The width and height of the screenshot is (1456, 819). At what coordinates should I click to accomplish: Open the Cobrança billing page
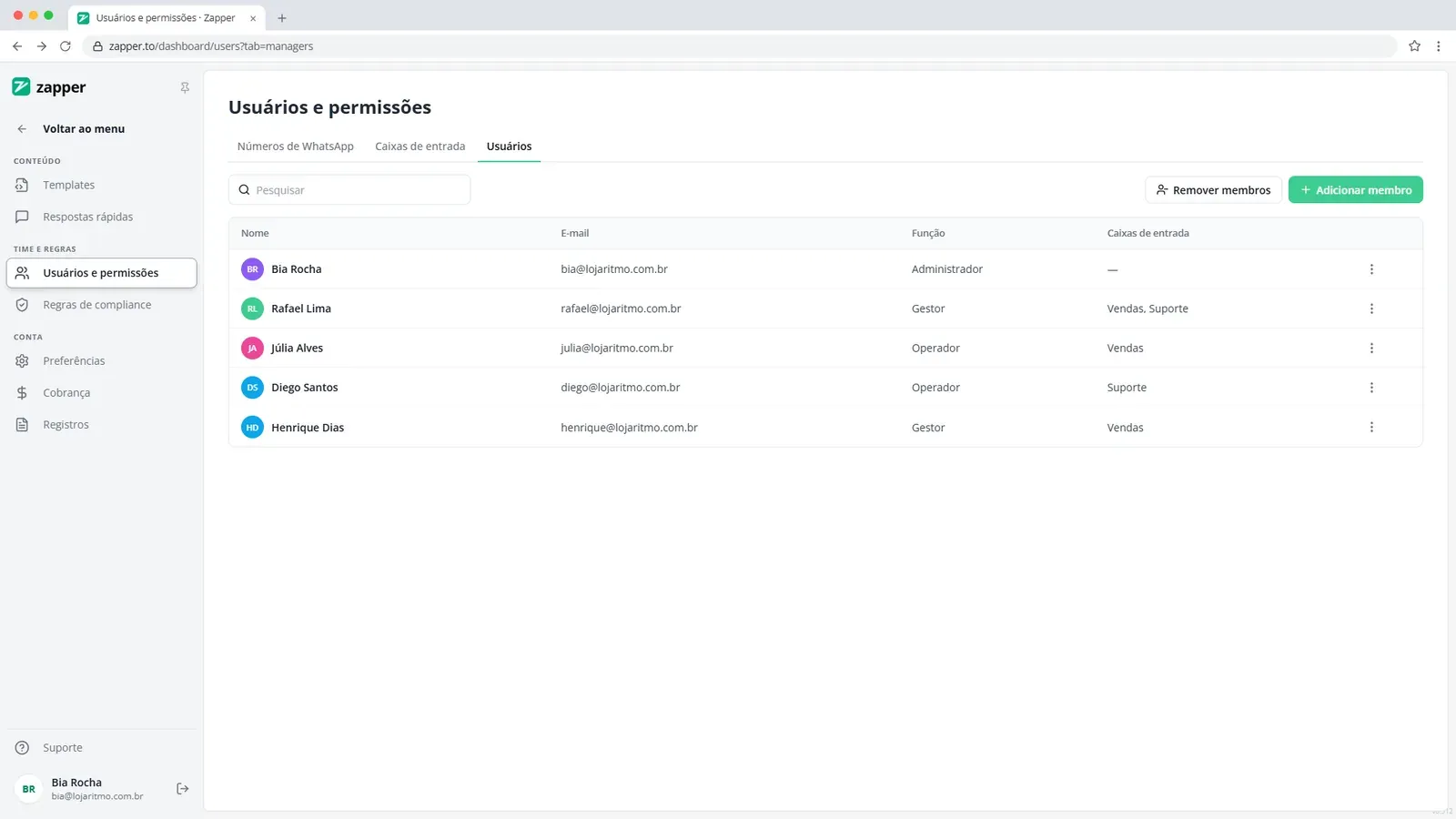(x=101, y=393)
